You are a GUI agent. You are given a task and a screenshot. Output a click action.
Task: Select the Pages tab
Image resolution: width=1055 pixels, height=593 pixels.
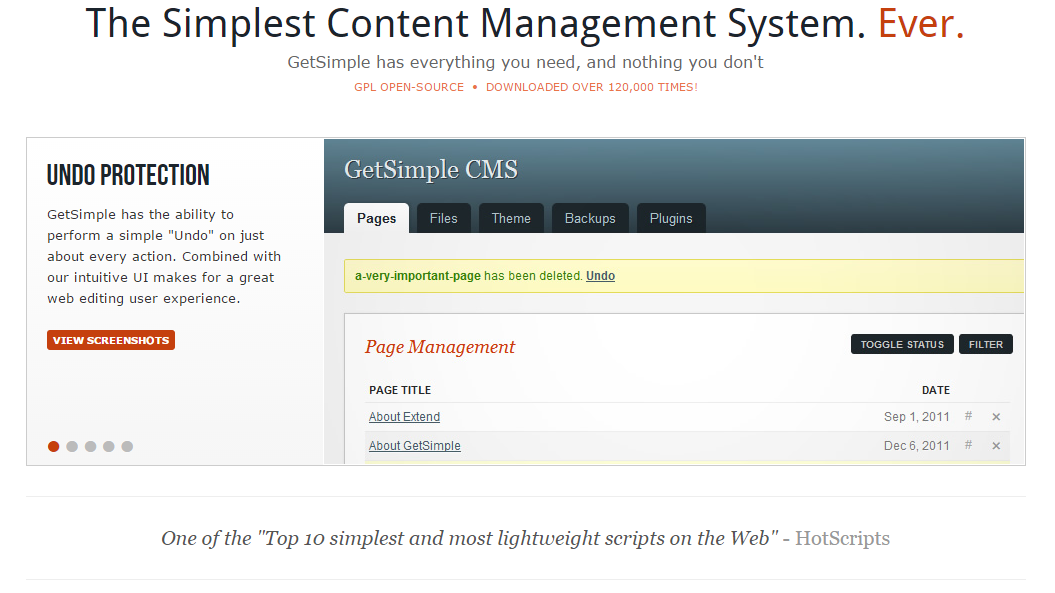pyautogui.click(x=376, y=218)
